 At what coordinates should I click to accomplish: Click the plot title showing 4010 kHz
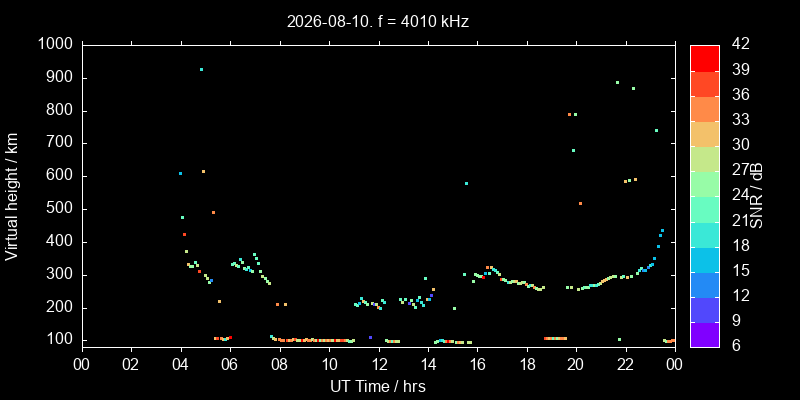coord(378,21)
